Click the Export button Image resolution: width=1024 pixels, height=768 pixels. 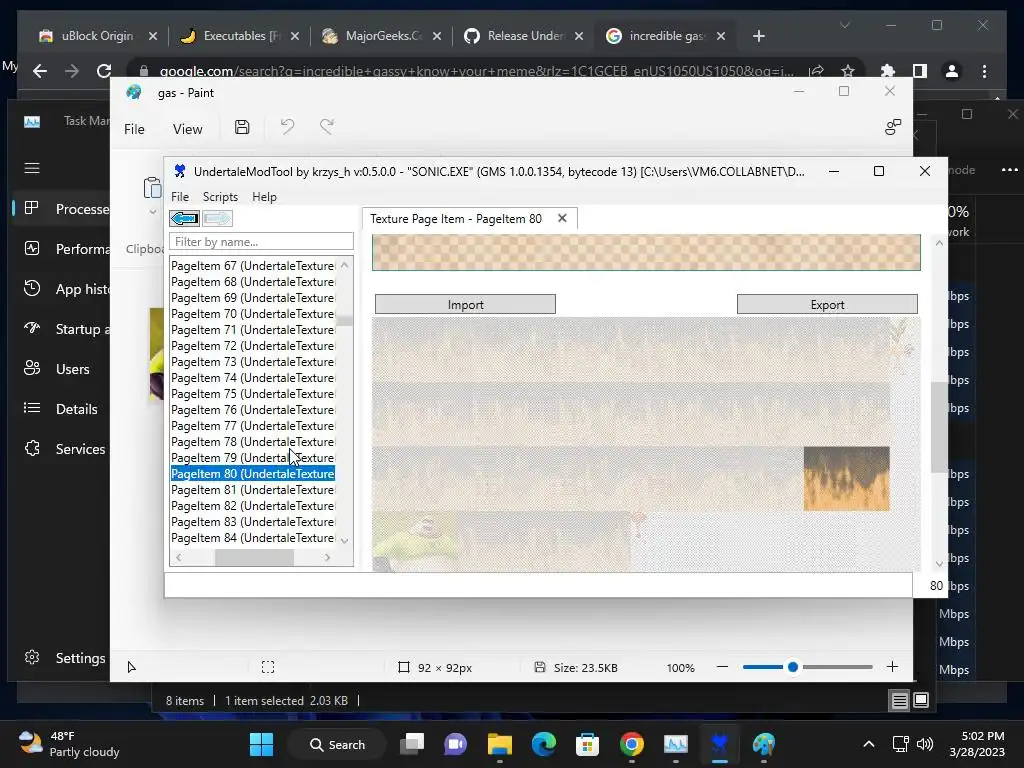click(827, 304)
